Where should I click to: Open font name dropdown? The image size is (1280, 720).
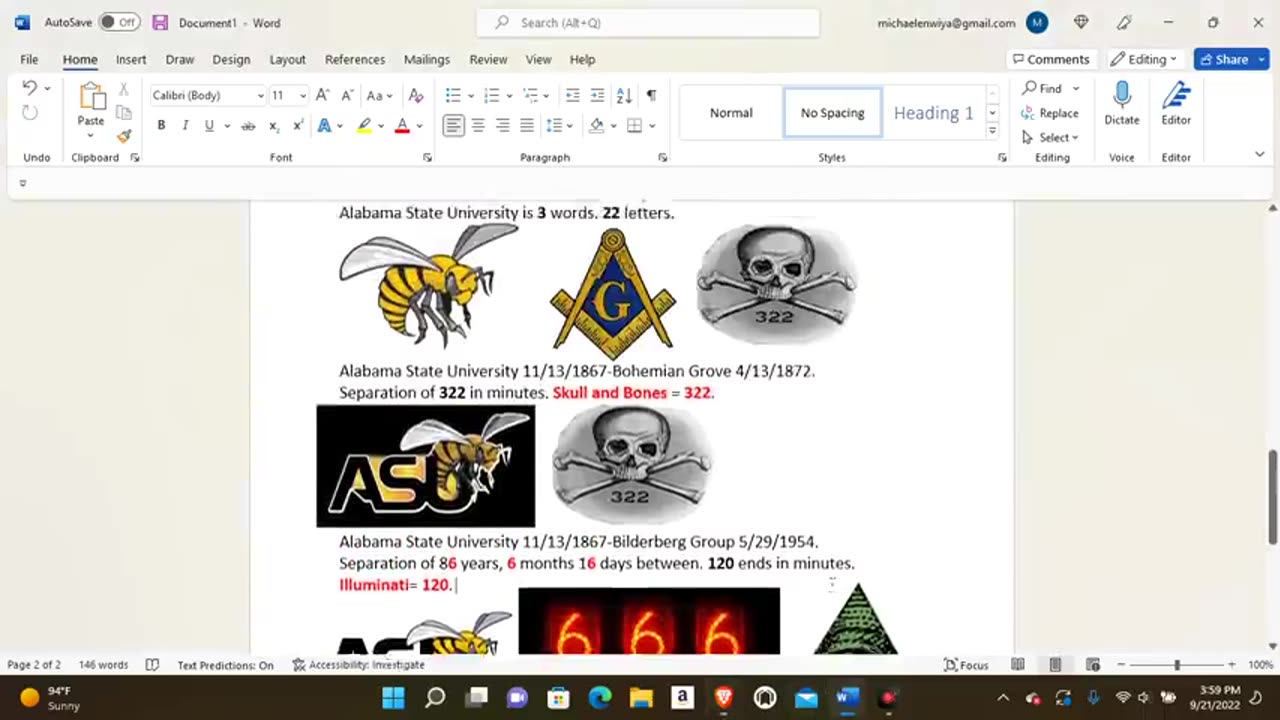261,96
